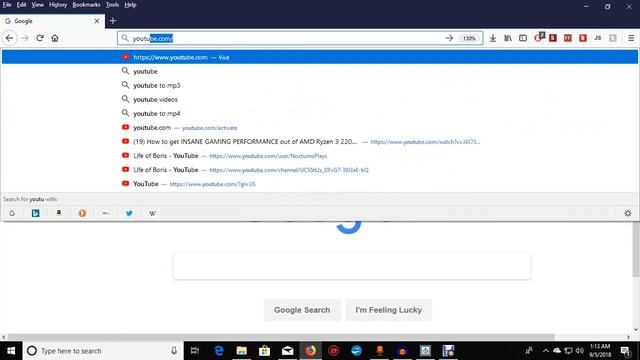This screenshot has height=360, width=640.
Task: Show hidden system tray icons
Action: (x=546, y=351)
